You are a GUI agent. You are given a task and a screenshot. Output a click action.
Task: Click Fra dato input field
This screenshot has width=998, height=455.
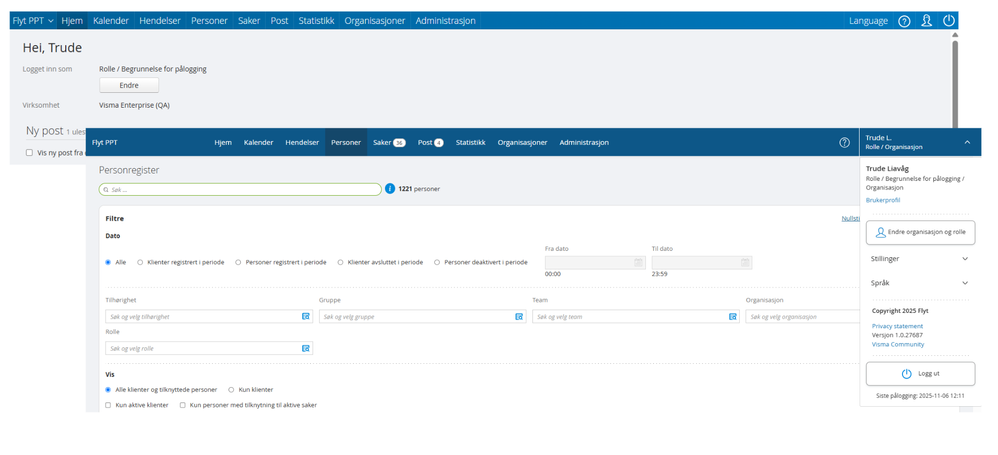tap(596, 262)
